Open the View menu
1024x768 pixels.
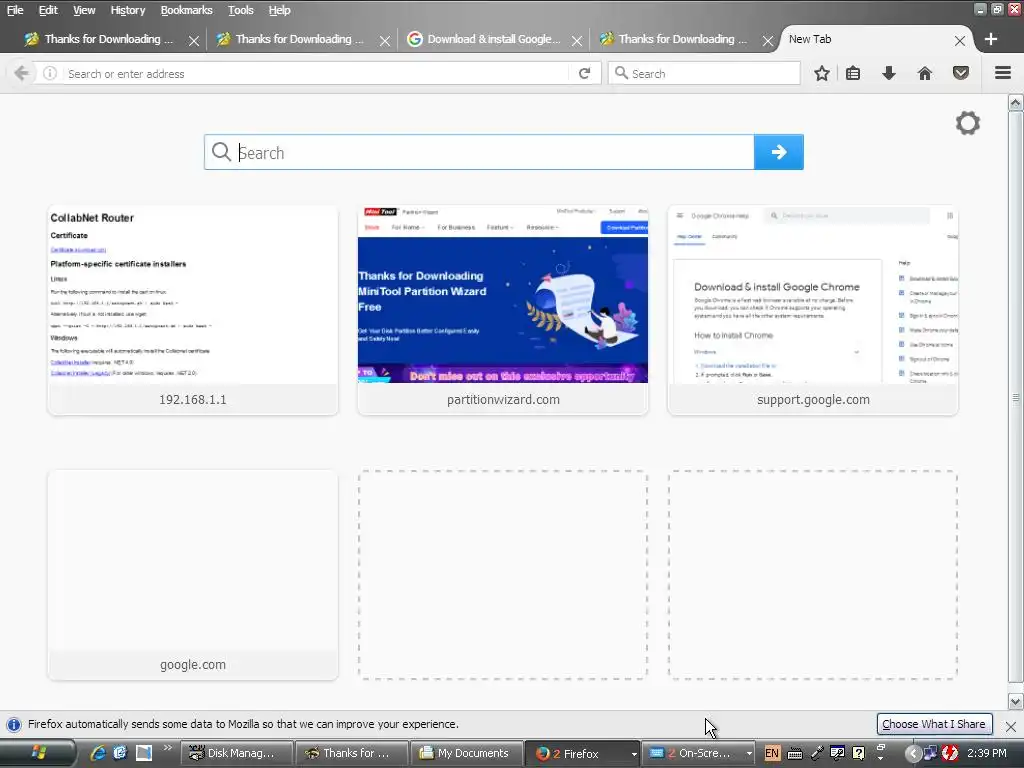click(84, 10)
